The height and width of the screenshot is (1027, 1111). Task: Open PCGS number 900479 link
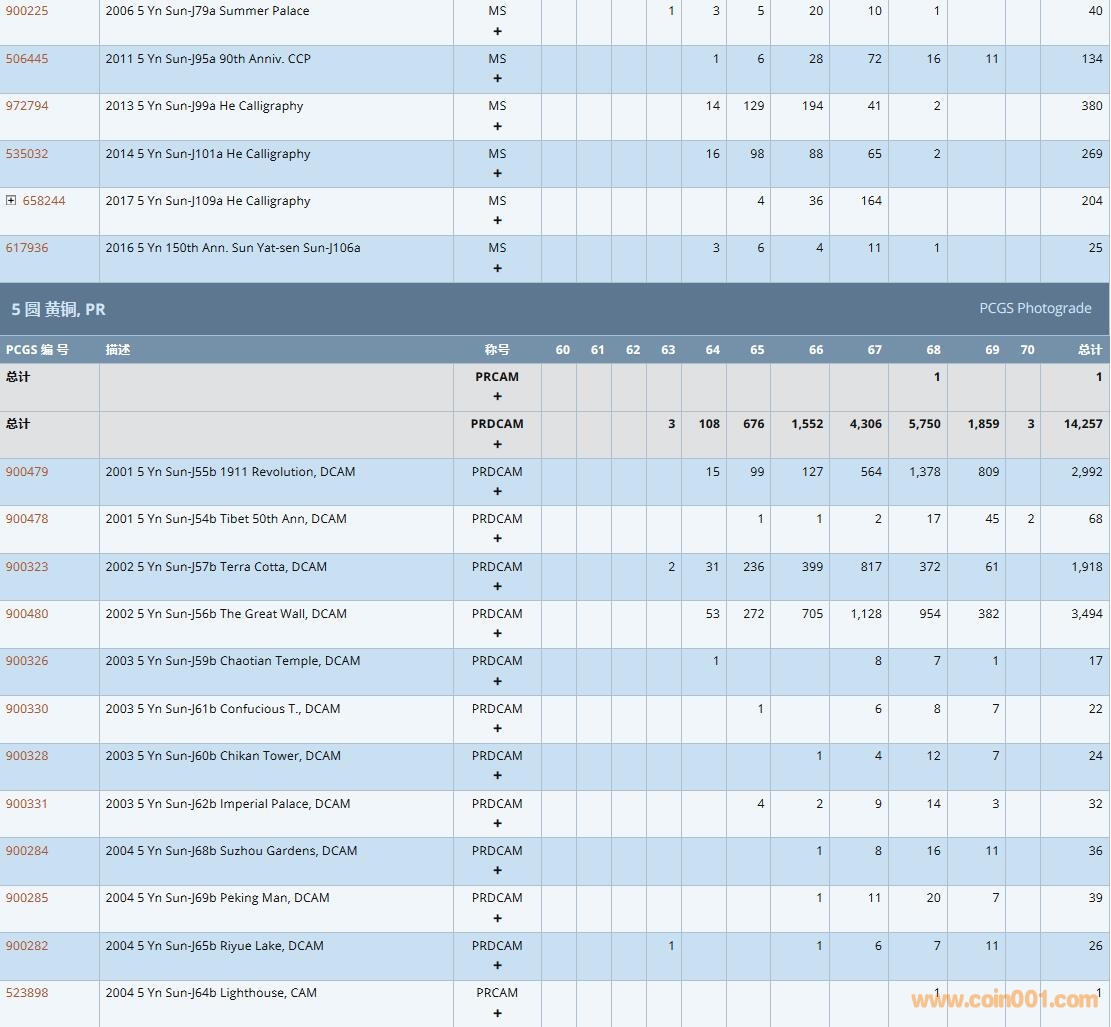click(27, 471)
